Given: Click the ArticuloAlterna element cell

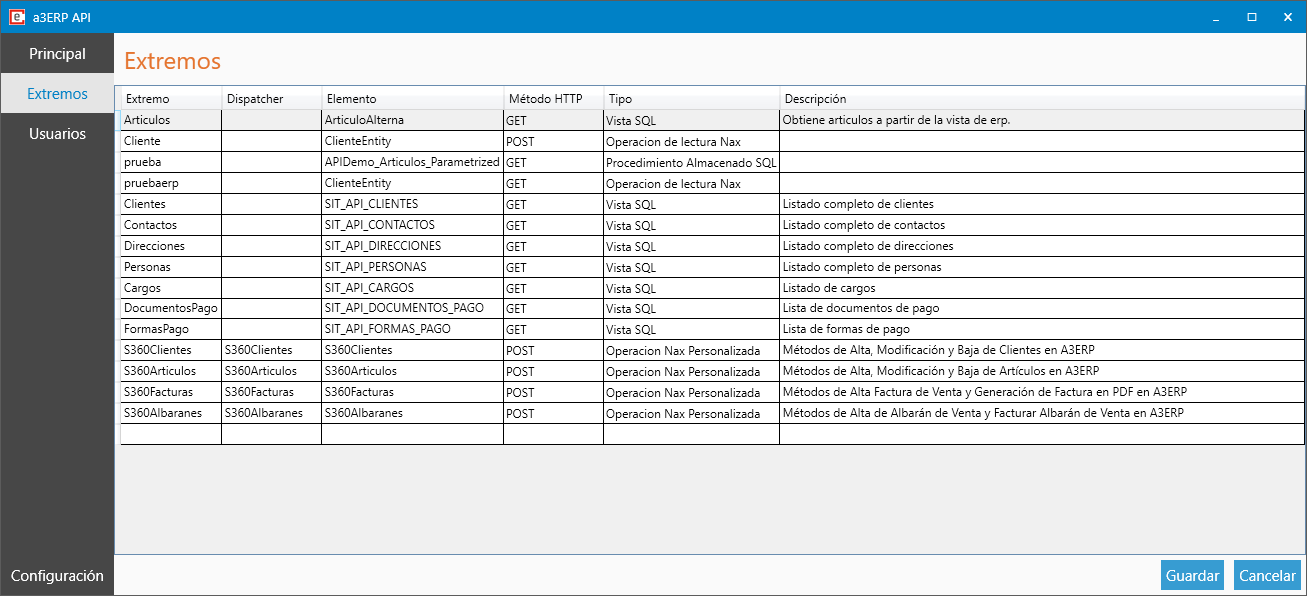Looking at the screenshot, I should 413,120.
